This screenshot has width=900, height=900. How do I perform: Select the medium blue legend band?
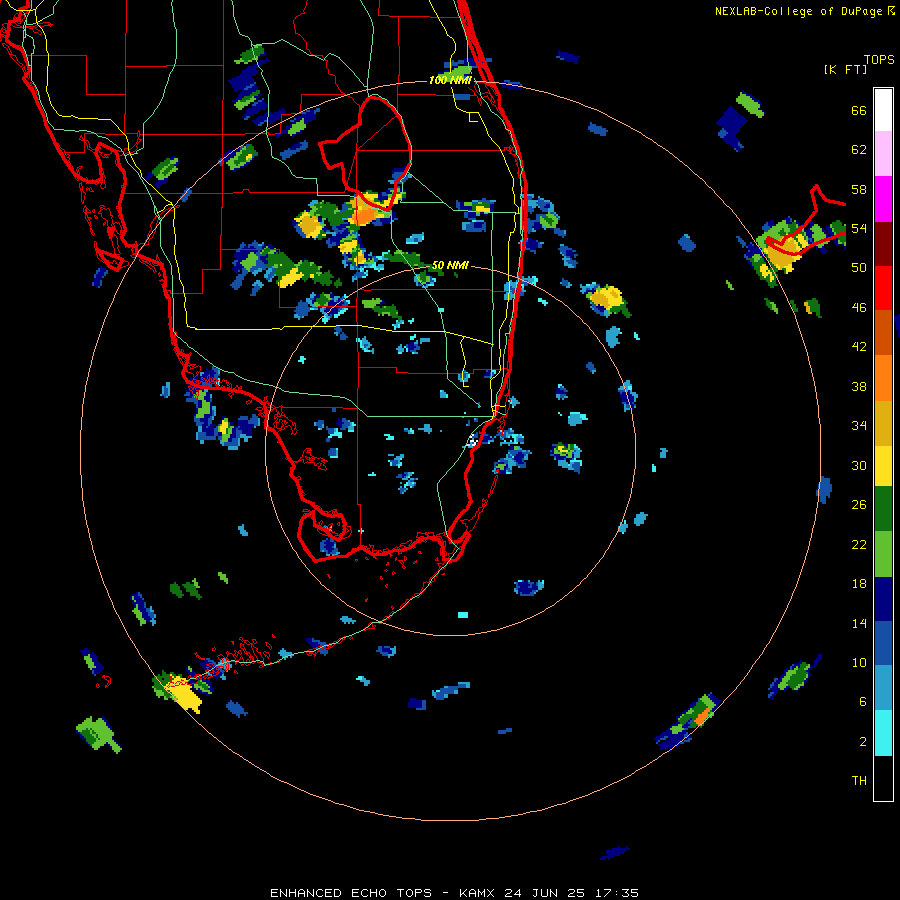883,643
